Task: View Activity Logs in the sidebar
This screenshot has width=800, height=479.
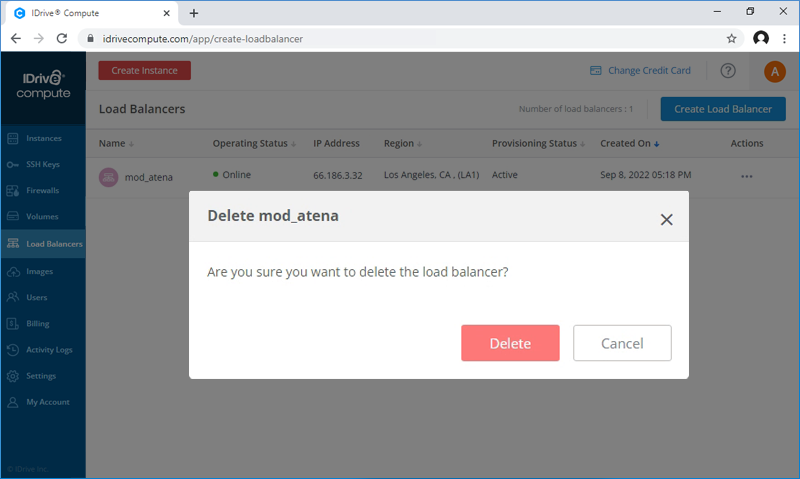Action: [49, 350]
